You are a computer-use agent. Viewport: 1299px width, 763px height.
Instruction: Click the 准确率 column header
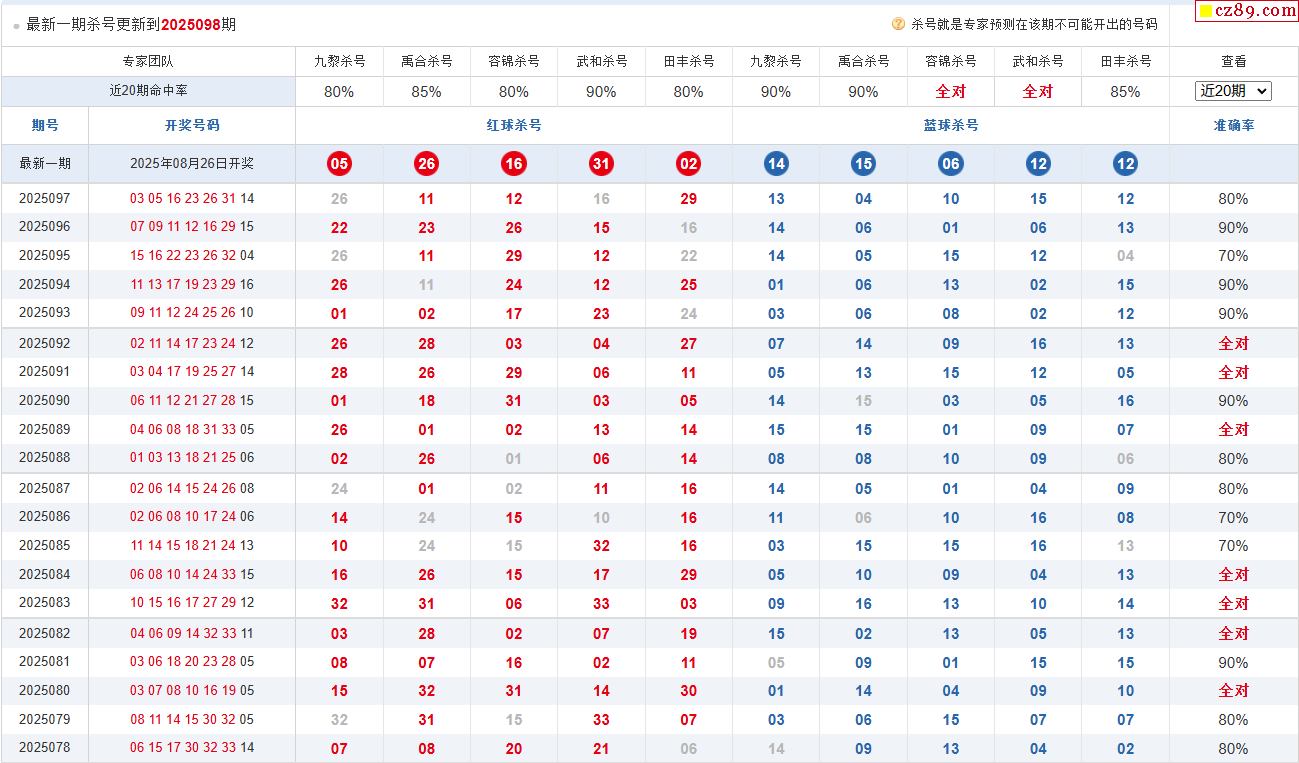pos(1234,125)
